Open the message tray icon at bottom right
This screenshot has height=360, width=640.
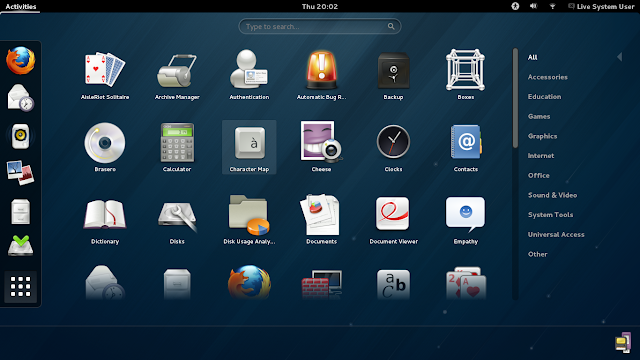click(x=623, y=342)
